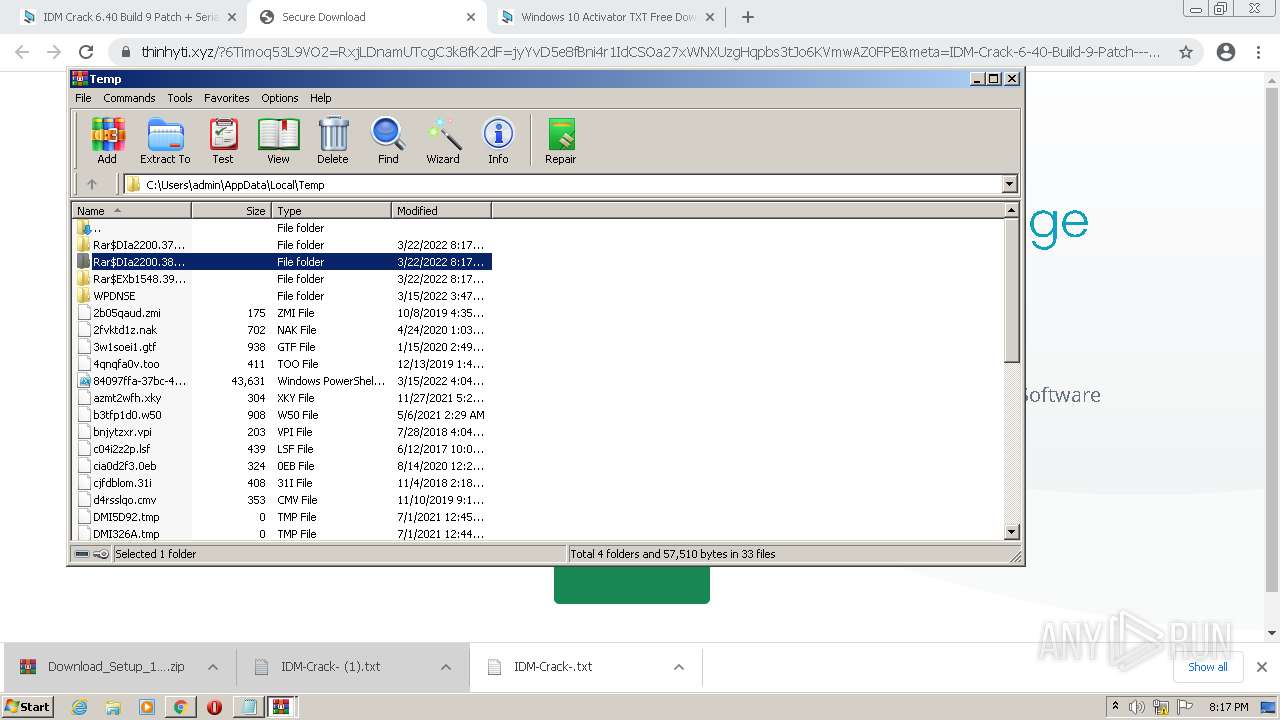Select folder Rar$DIa2200.37...
The image size is (1280, 720).
coord(282,245)
